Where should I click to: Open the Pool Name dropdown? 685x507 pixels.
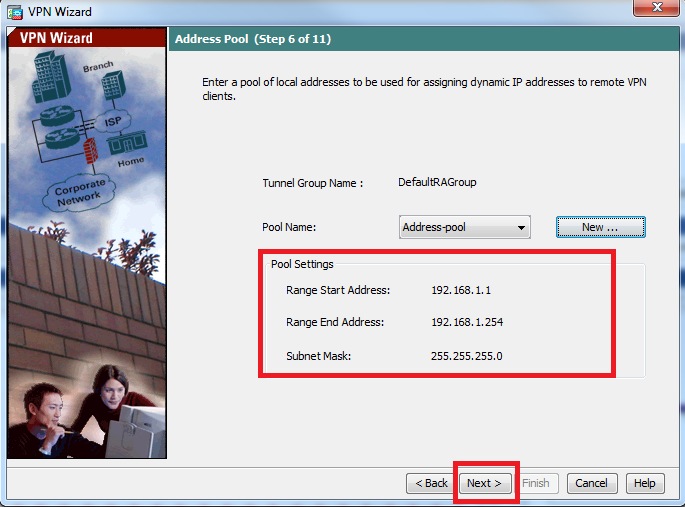(x=464, y=227)
